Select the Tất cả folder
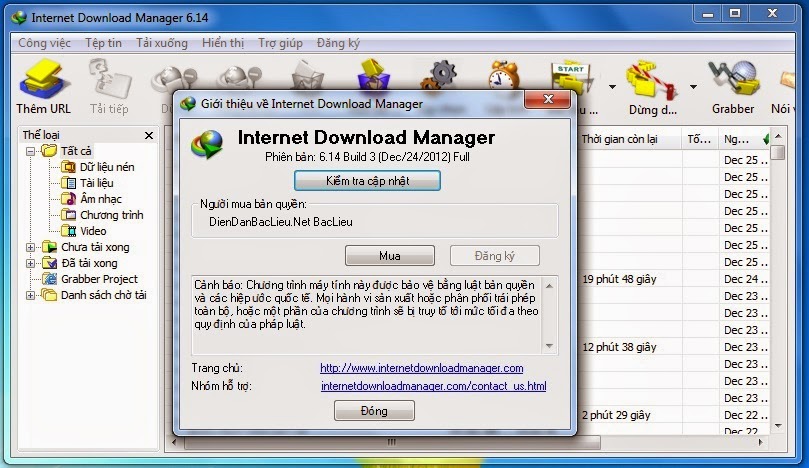The image size is (809, 468). (x=76, y=151)
